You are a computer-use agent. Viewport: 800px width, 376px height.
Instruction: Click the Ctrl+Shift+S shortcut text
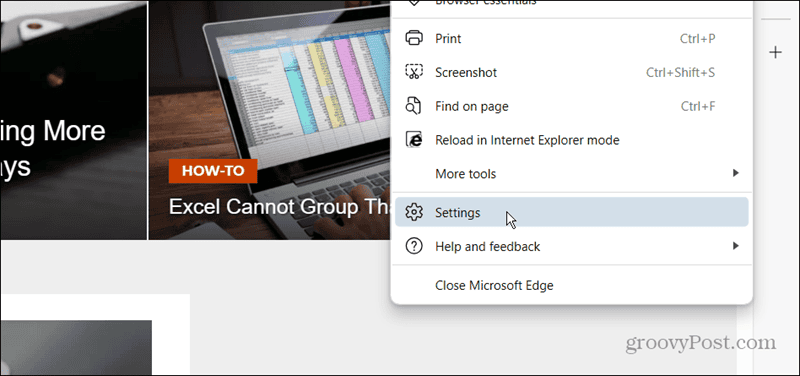(681, 72)
